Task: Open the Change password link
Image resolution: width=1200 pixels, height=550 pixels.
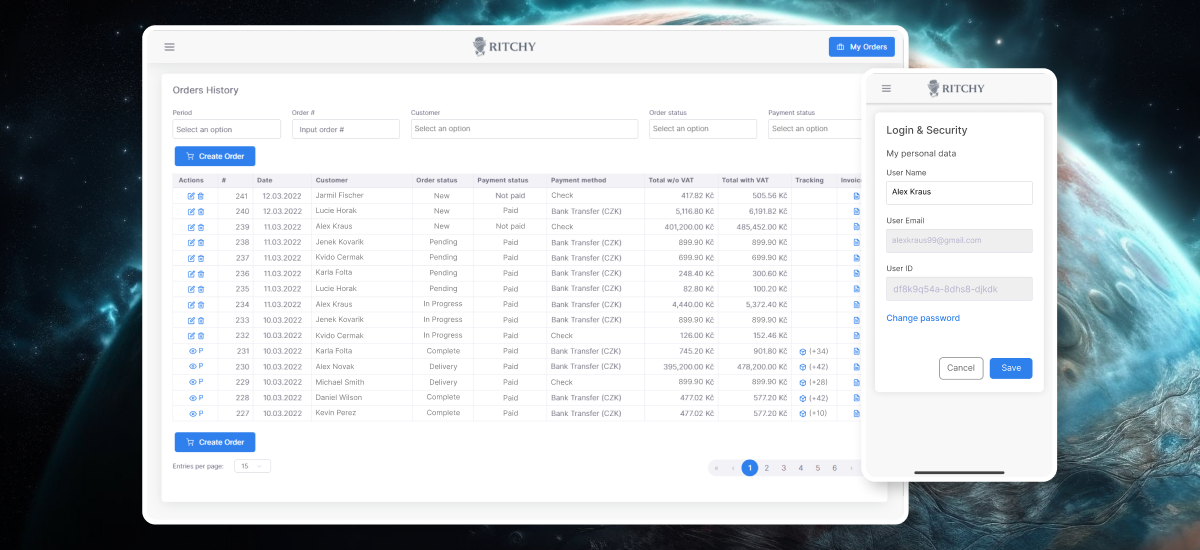Action: (923, 318)
